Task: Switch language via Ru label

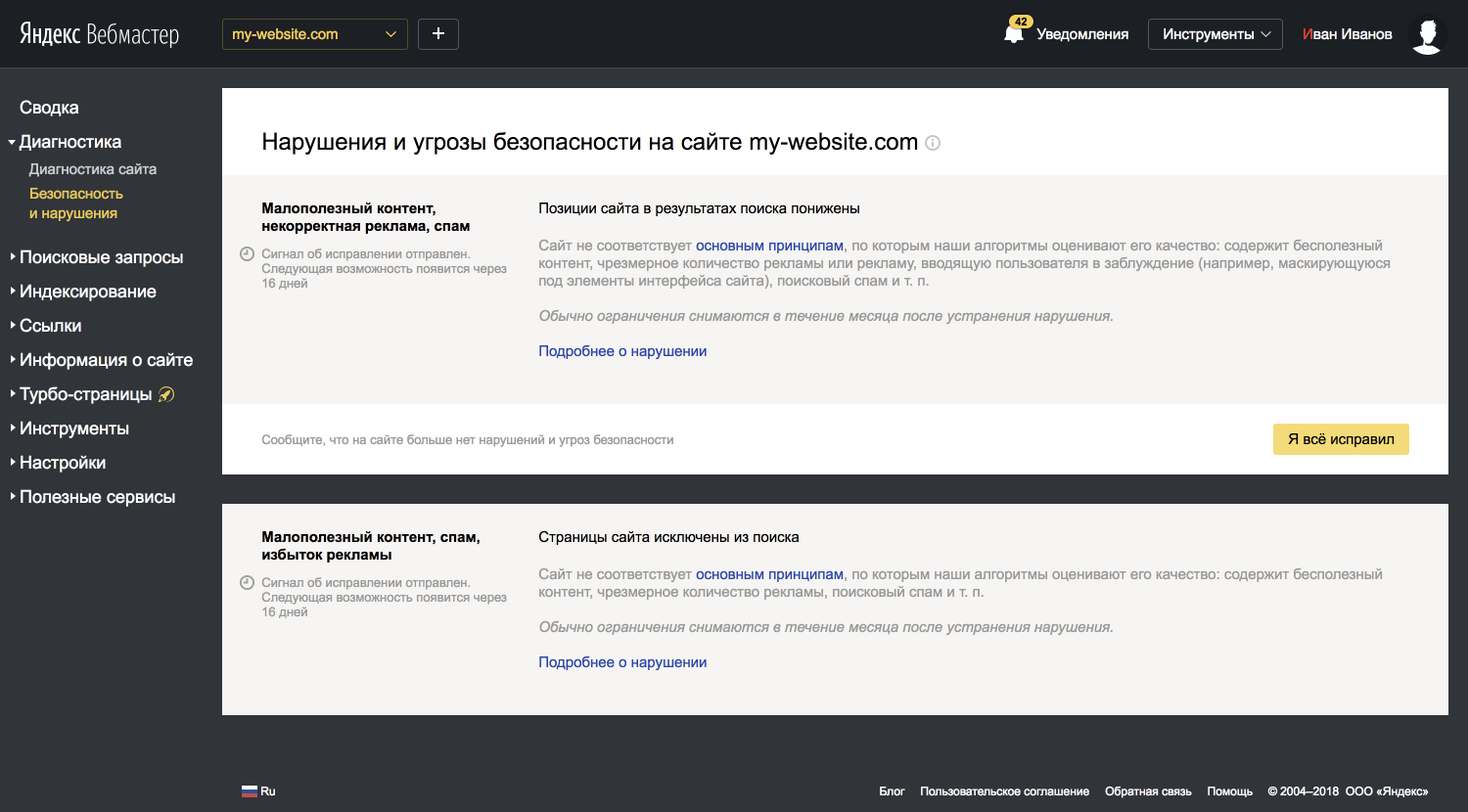Action: point(268,791)
